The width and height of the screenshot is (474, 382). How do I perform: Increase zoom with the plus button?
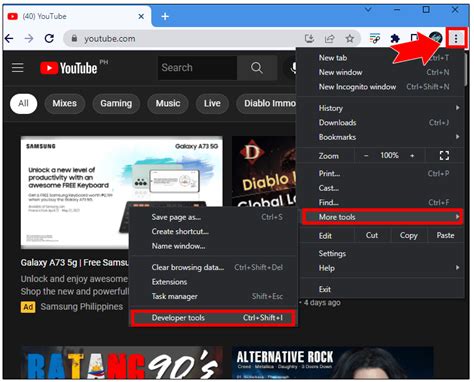click(x=412, y=156)
